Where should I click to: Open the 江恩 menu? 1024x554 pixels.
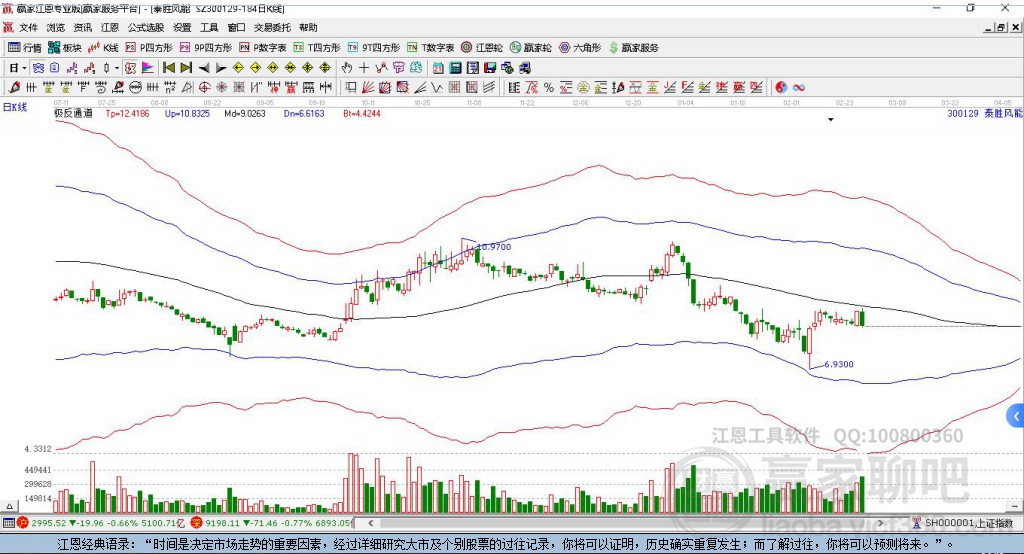pyautogui.click(x=110, y=27)
